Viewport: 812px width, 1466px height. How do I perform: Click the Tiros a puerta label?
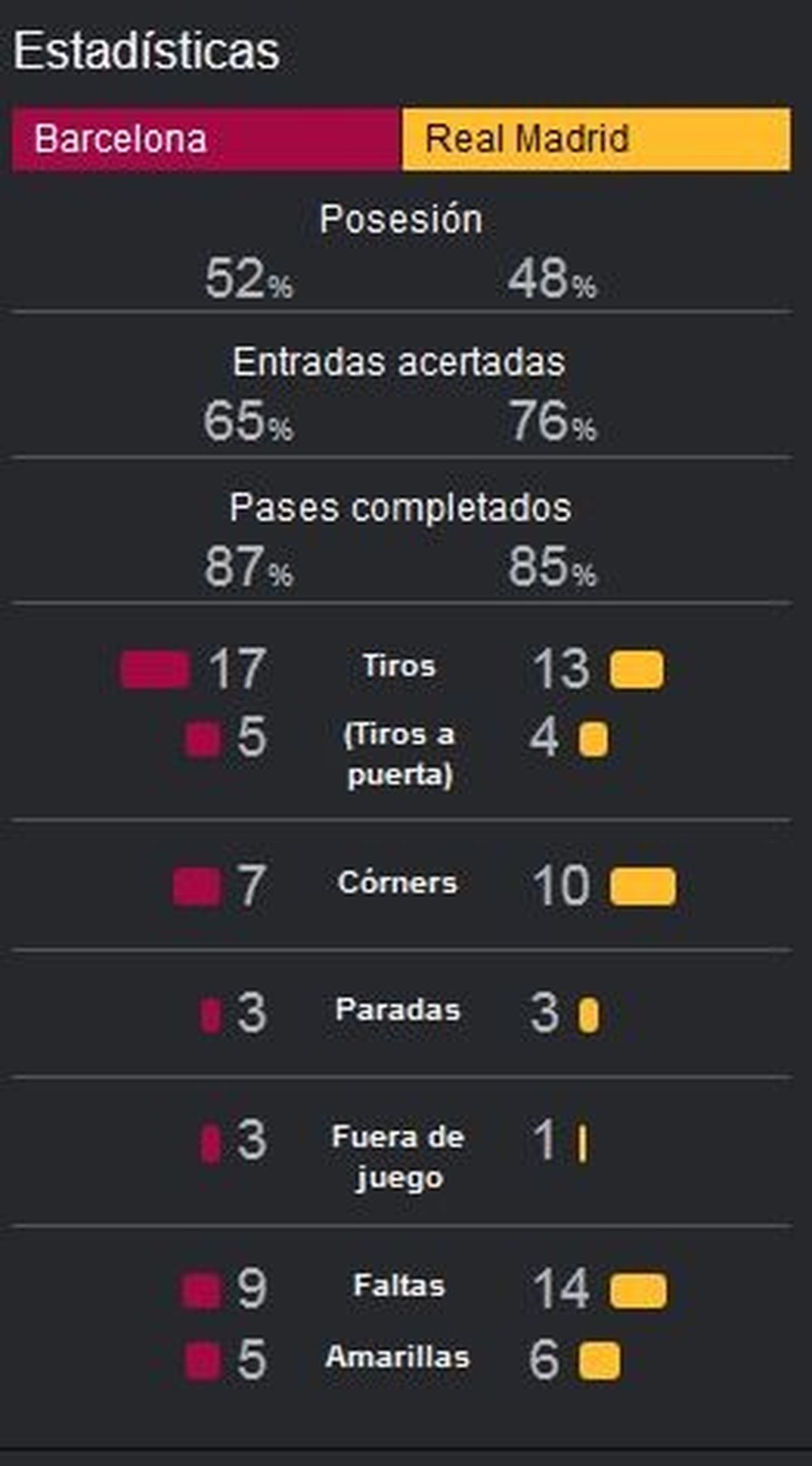click(399, 755)
